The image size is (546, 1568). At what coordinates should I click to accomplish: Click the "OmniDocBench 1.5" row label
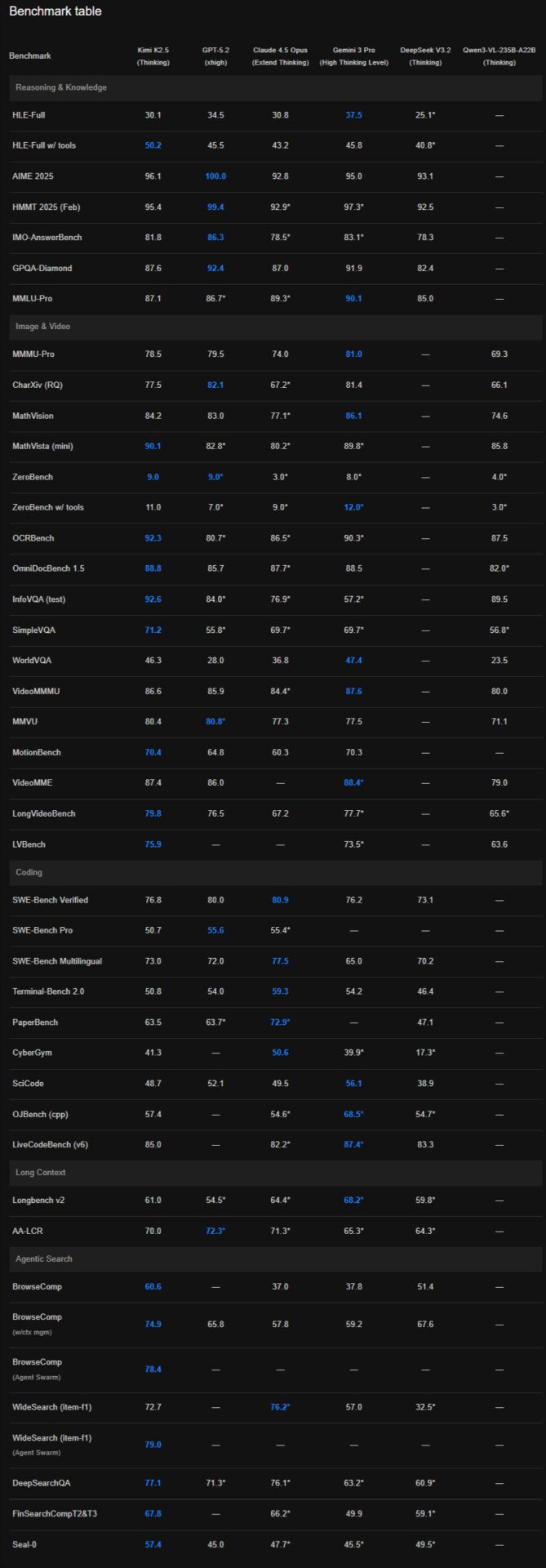click(48, 569)
